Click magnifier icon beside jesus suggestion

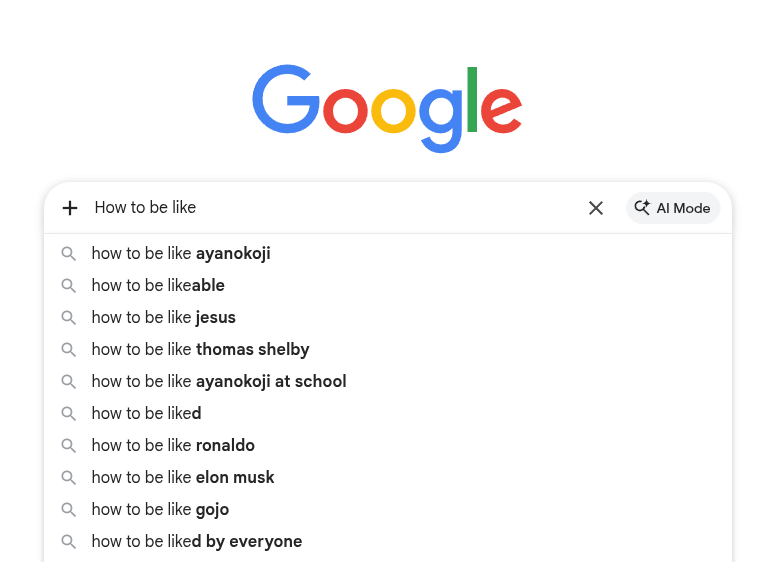[x=69, y=318]
